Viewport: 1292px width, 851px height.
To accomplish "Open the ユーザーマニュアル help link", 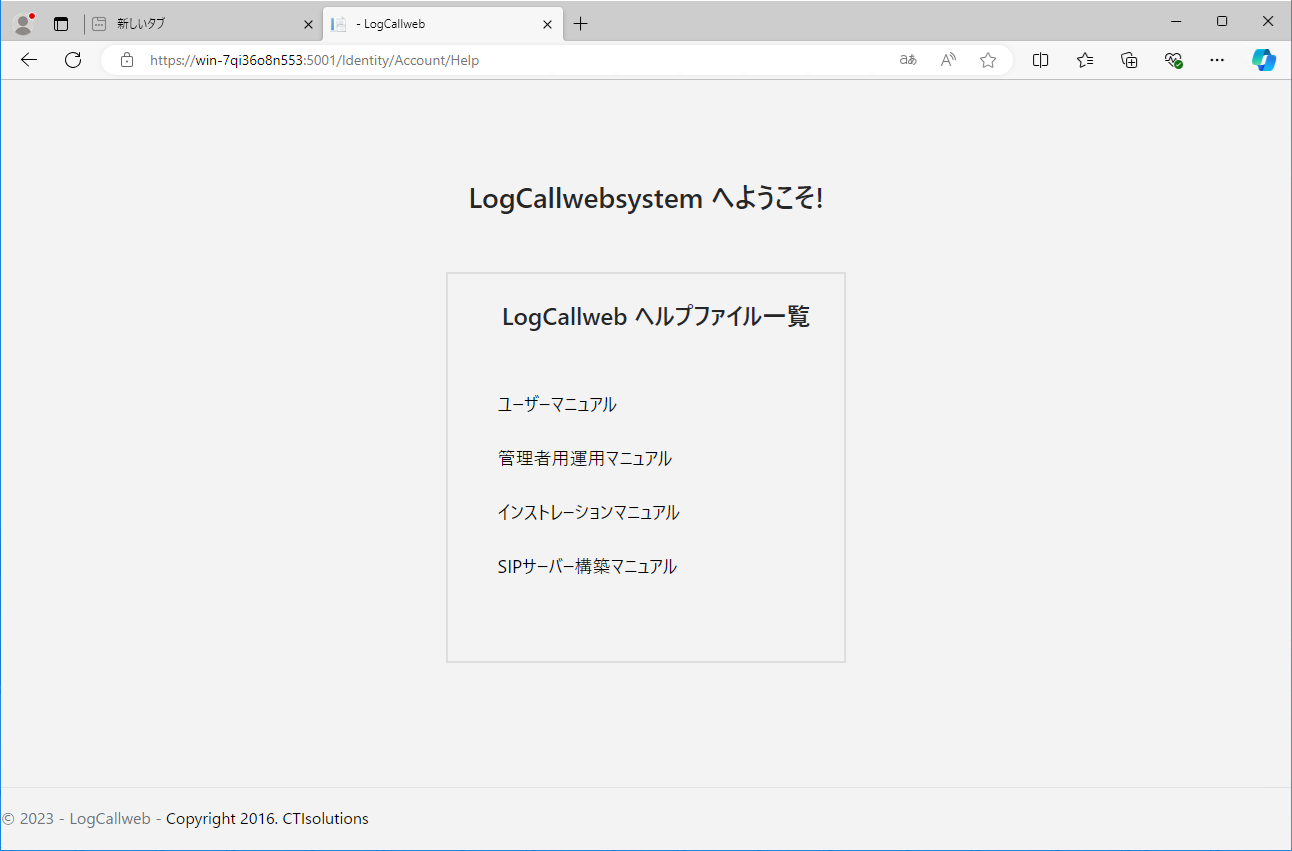I will coord(557,405).
